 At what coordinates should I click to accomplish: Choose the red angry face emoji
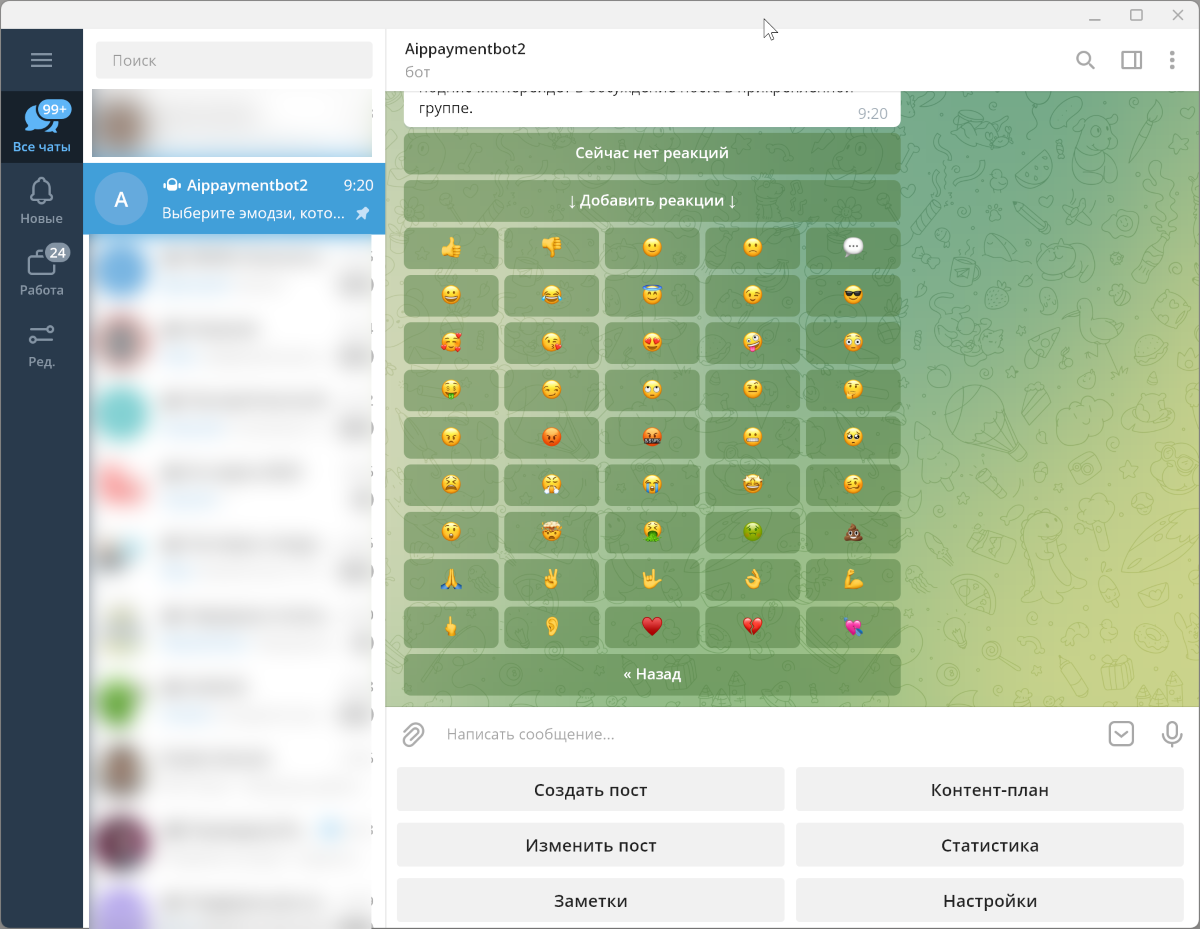click(552, 437)
